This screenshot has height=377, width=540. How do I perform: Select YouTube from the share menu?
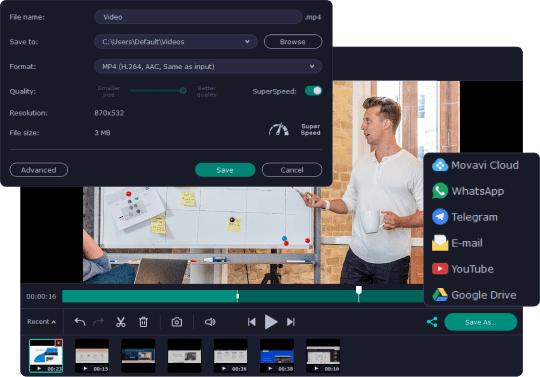[x=463, y=269]
